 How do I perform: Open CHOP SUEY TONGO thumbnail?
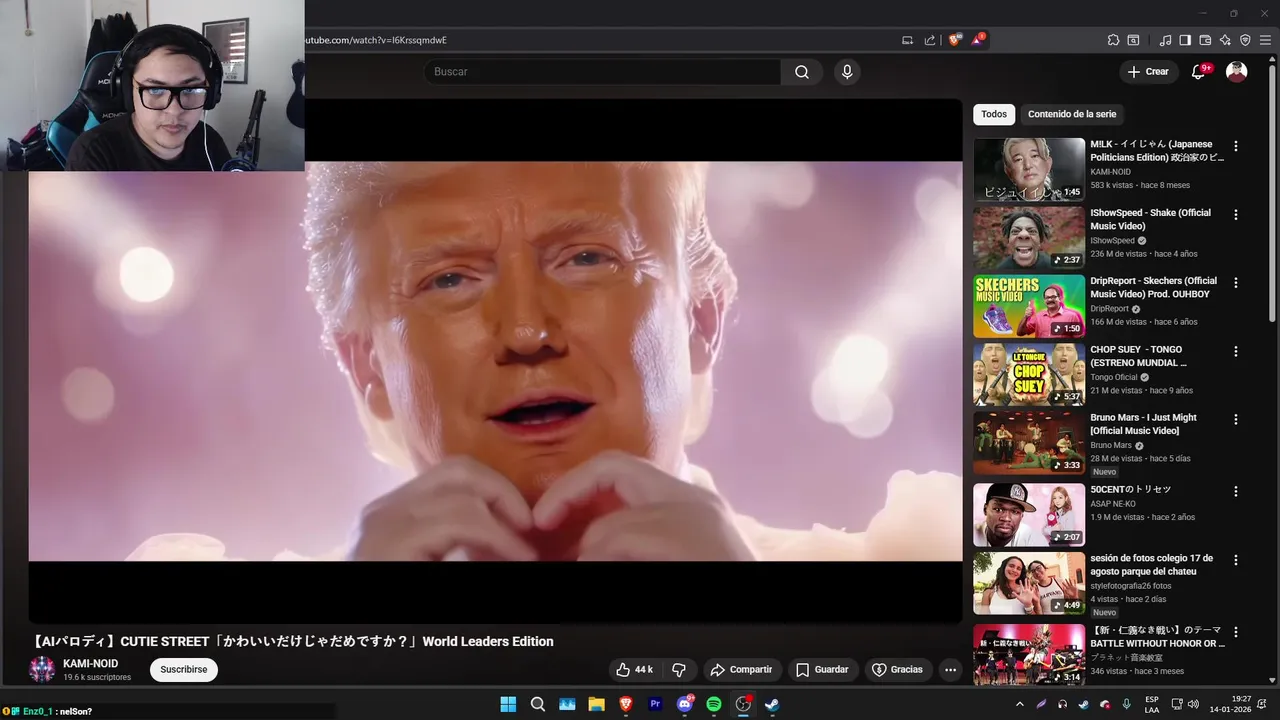[1029, 374]
